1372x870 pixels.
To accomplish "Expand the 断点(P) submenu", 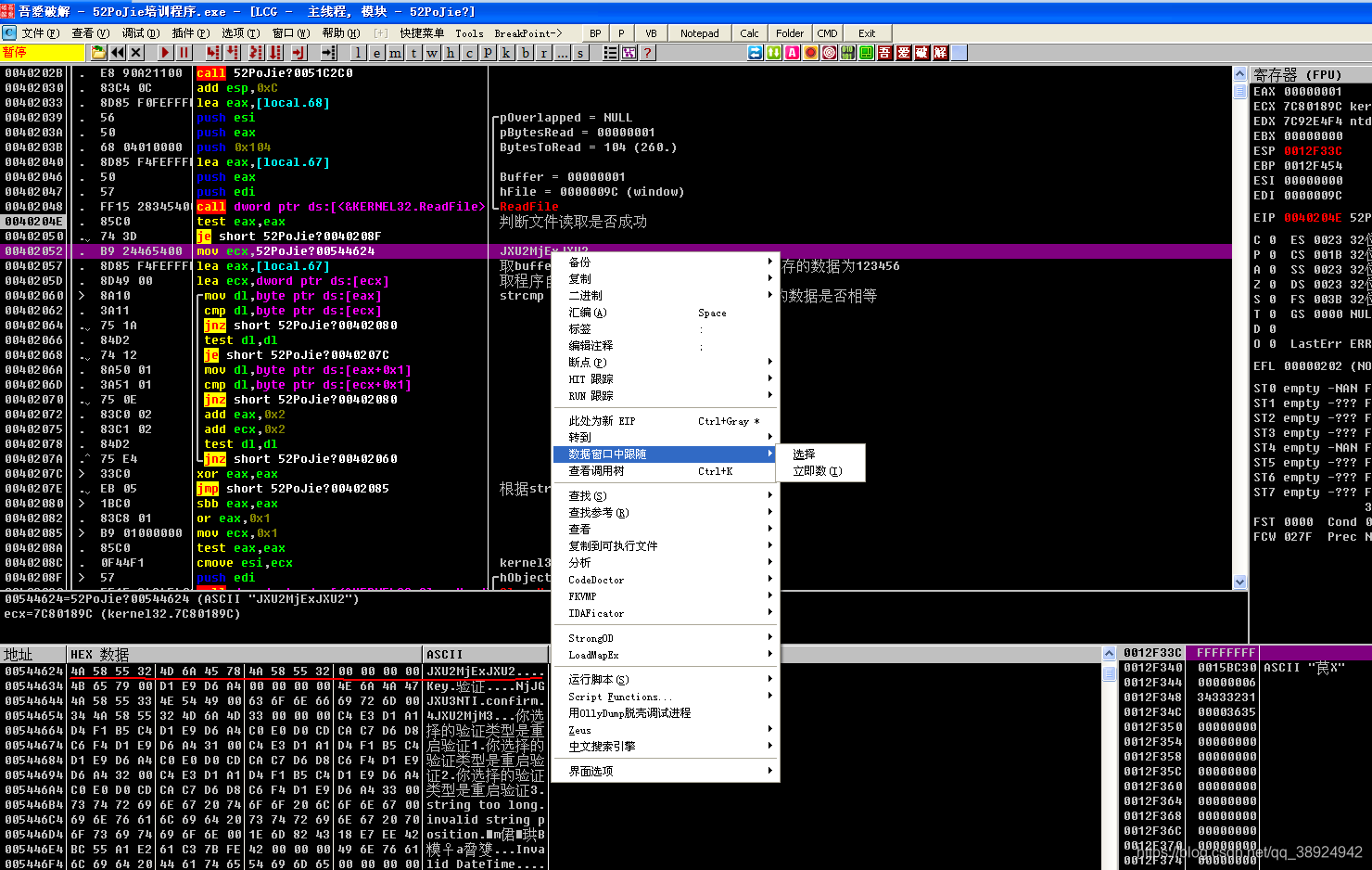I will click(x=666, y=363).
